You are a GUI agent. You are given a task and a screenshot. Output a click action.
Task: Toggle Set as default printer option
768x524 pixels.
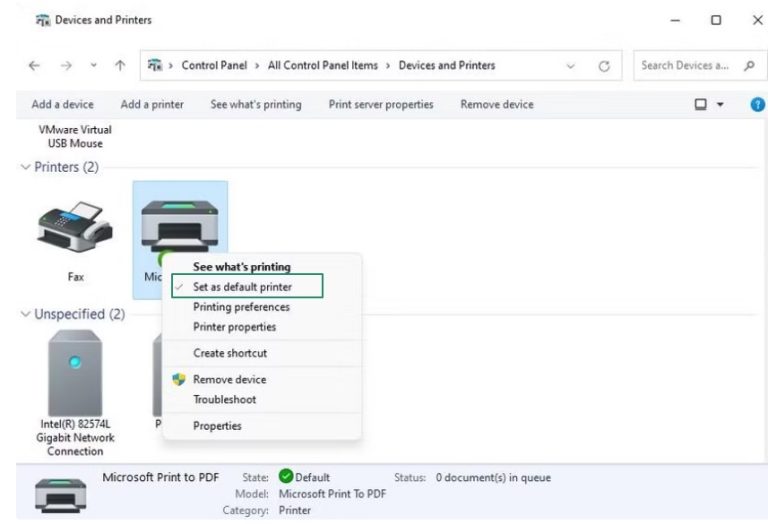[x=242, y=287]
